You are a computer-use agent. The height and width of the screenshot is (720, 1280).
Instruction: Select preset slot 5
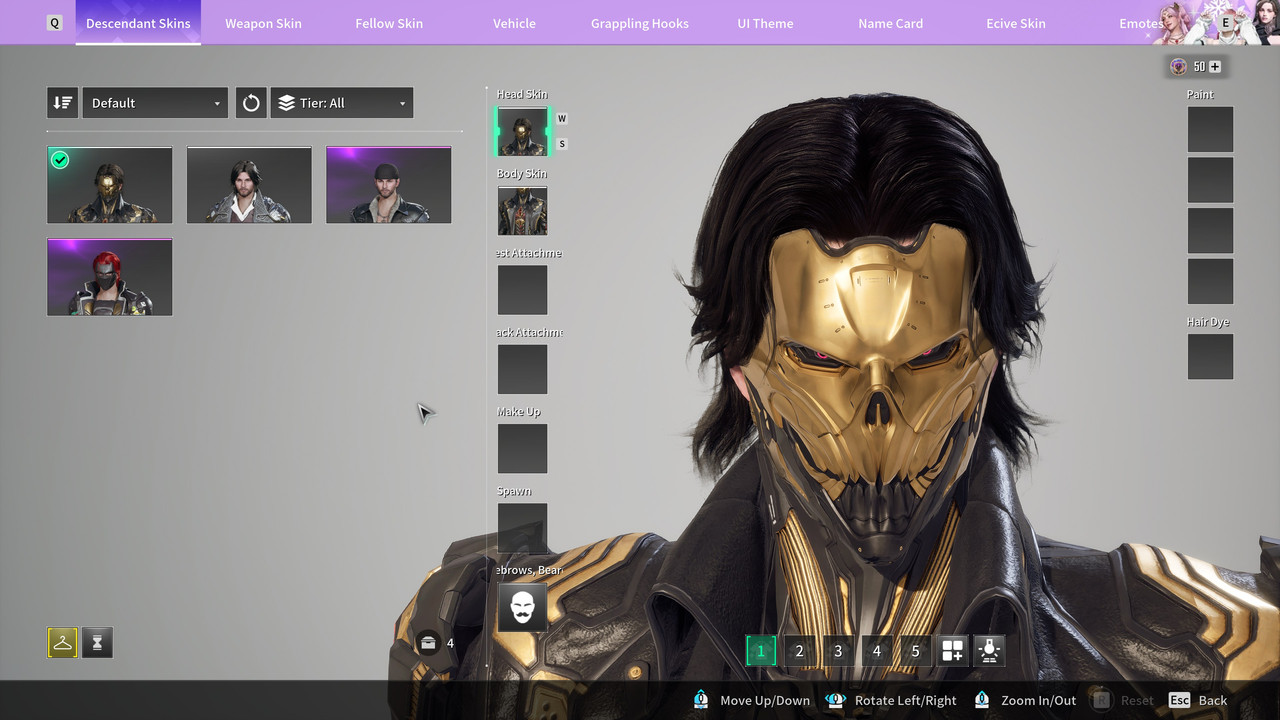pyautogui.click(x=915, y=651)
